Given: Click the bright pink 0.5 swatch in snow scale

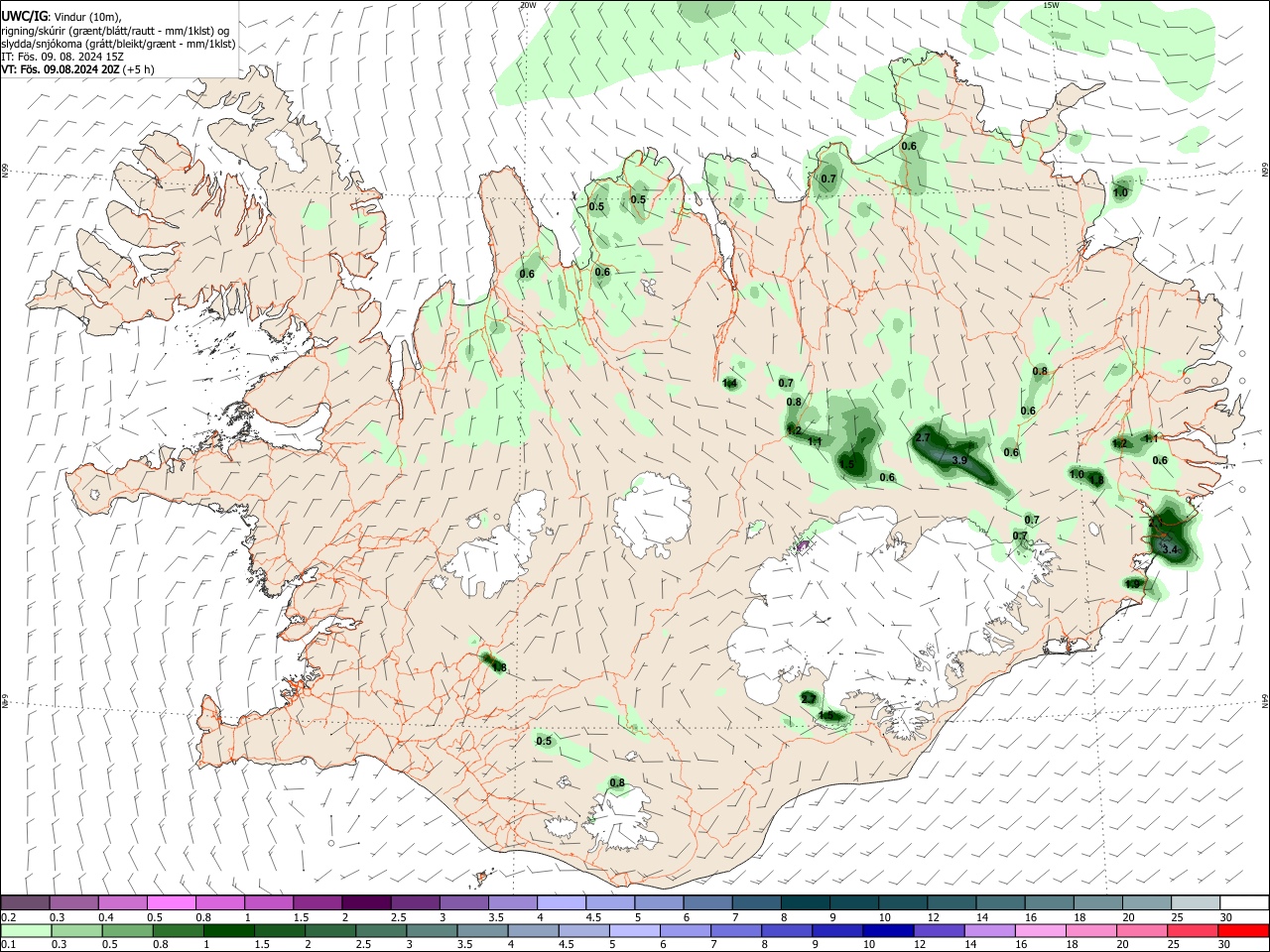Looking at the screenshot, I should click(171, 902).
